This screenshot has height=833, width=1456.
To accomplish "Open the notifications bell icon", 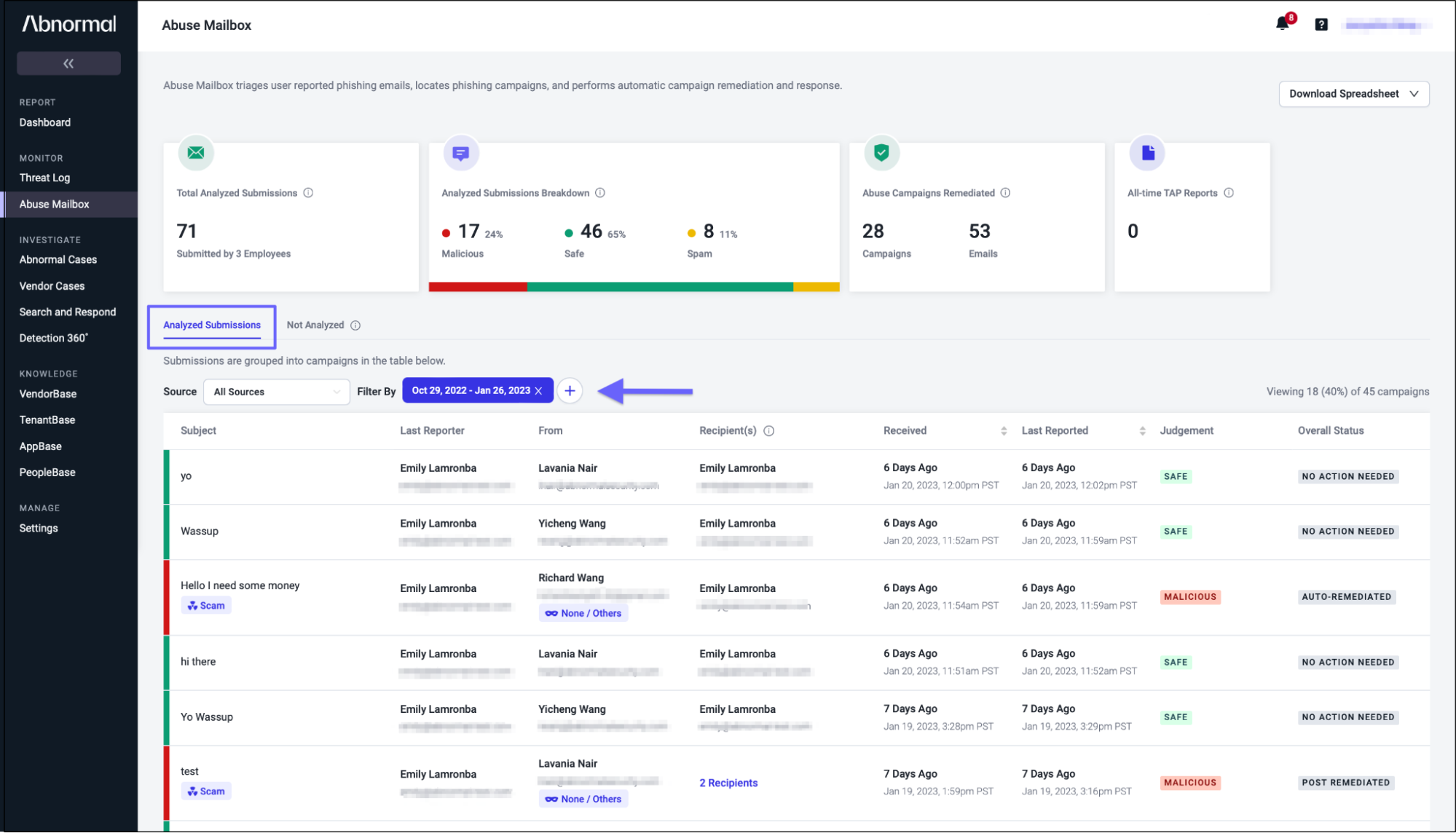I will [1283, 24].
